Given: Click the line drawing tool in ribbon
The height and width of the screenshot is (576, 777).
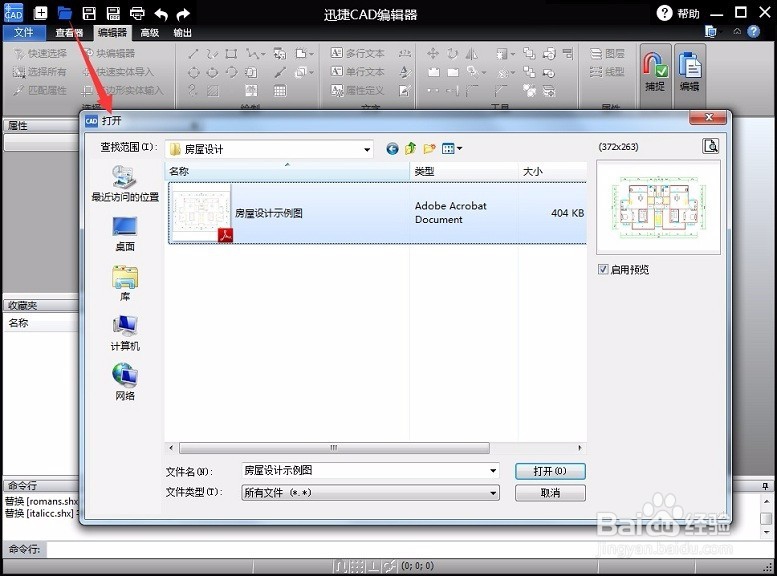Looking at the screenshot, I should coord(193,54).
